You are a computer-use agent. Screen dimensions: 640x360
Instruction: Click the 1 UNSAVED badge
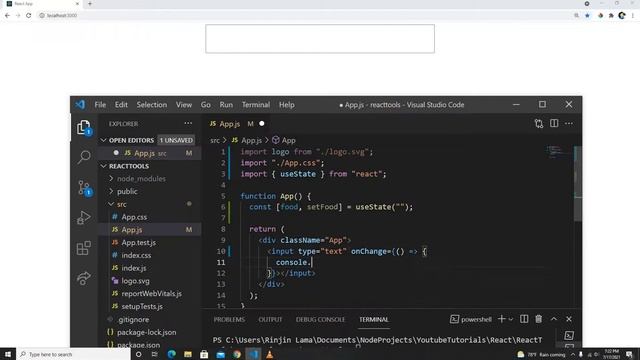[x=176, y=140]
